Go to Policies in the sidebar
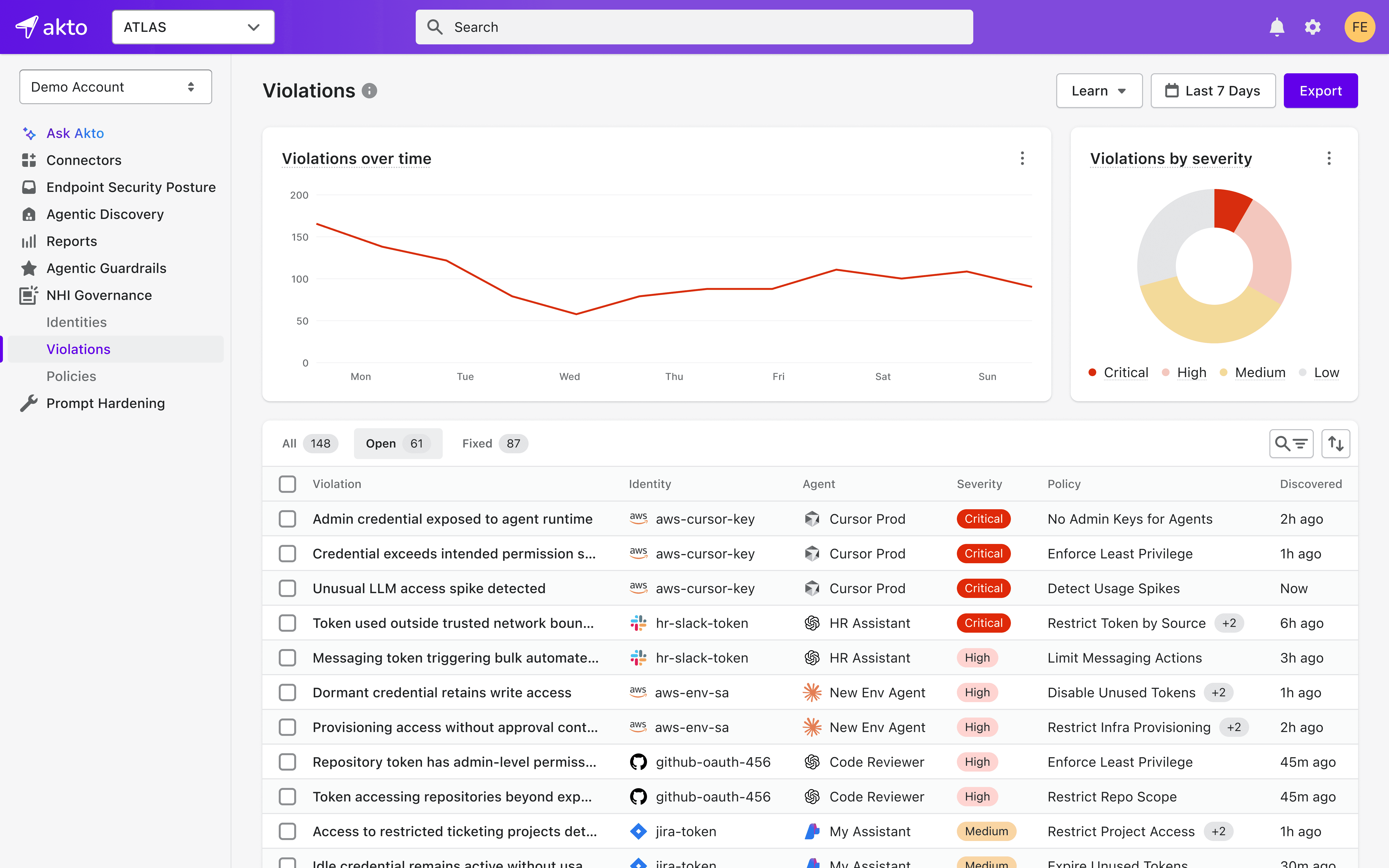1389x868 pixels. point(71,376)
